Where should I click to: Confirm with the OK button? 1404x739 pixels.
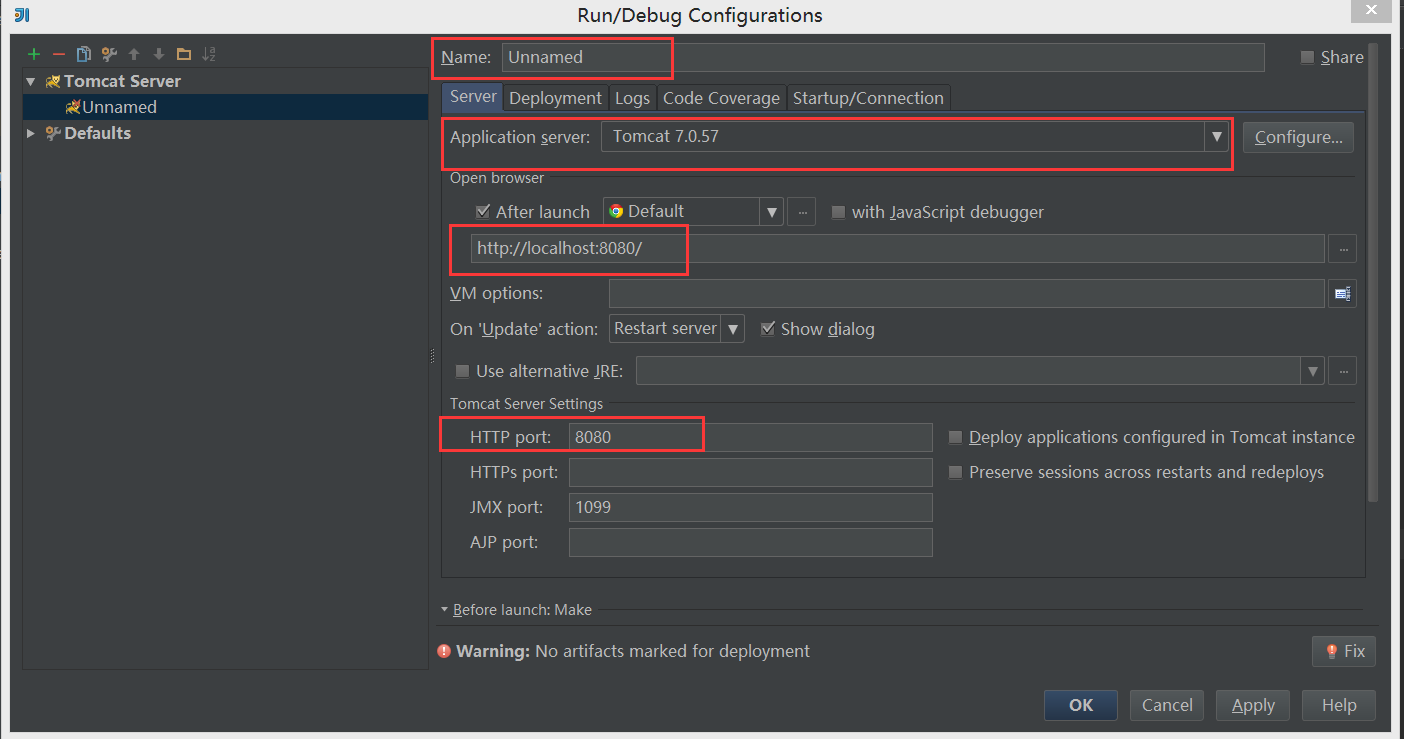(1081, 705)
